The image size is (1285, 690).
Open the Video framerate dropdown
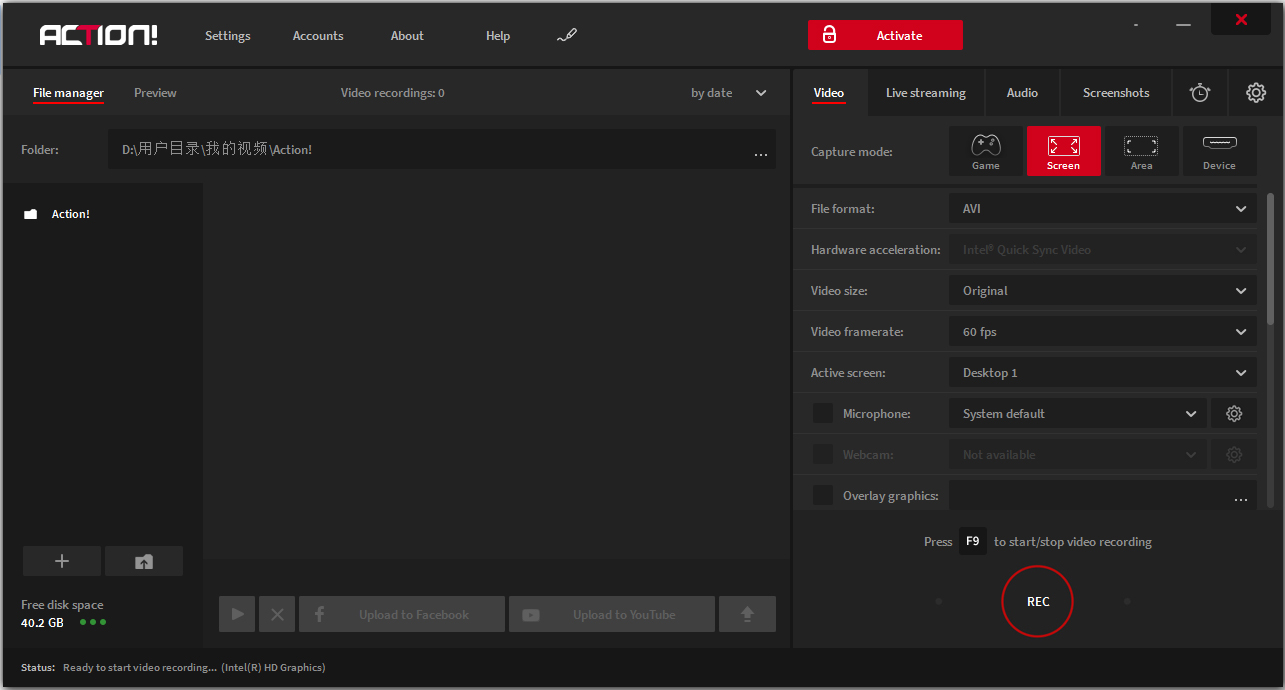pyautogui.click(x=1102, y=332)
